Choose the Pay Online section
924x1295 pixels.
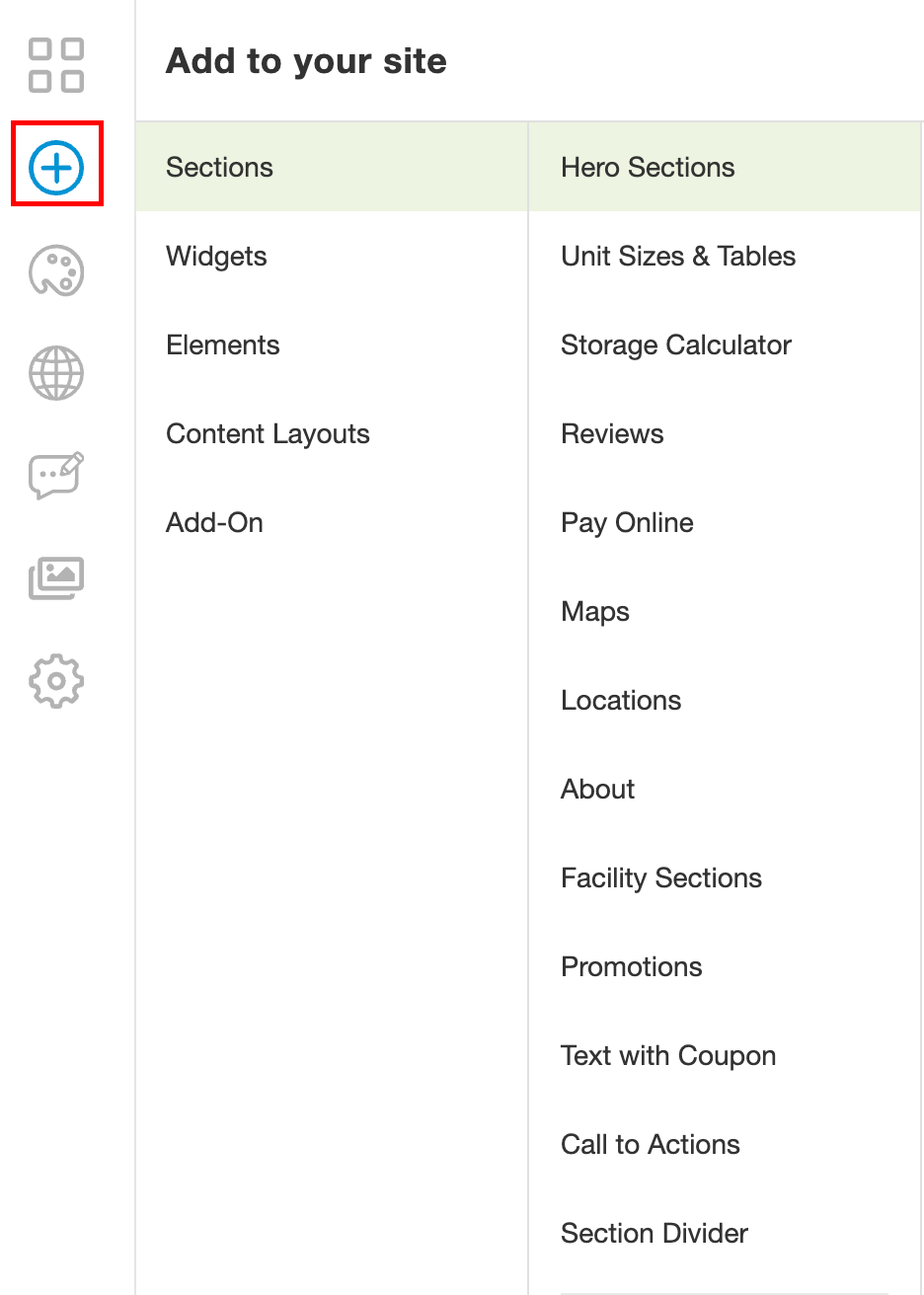pyautogui.click(x=627, y=523)
